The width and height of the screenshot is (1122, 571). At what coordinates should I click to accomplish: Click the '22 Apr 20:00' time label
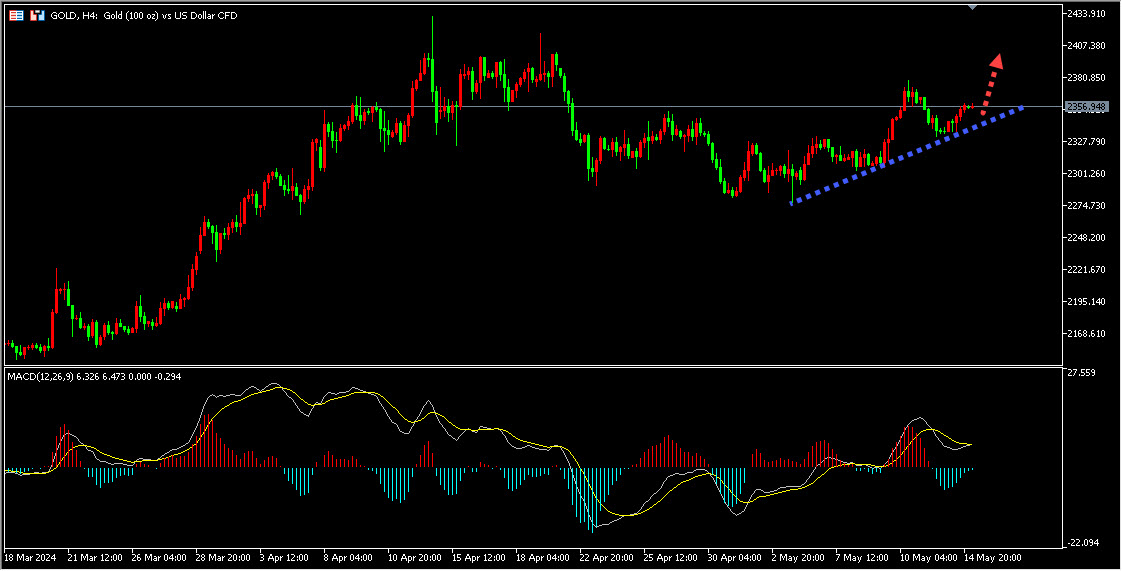[x=607, y=556]
